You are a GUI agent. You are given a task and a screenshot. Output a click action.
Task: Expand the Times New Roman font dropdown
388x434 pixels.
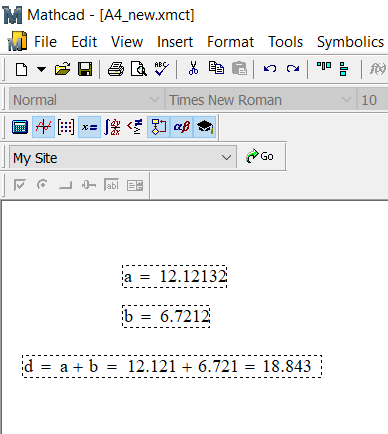tap(260, 100)
